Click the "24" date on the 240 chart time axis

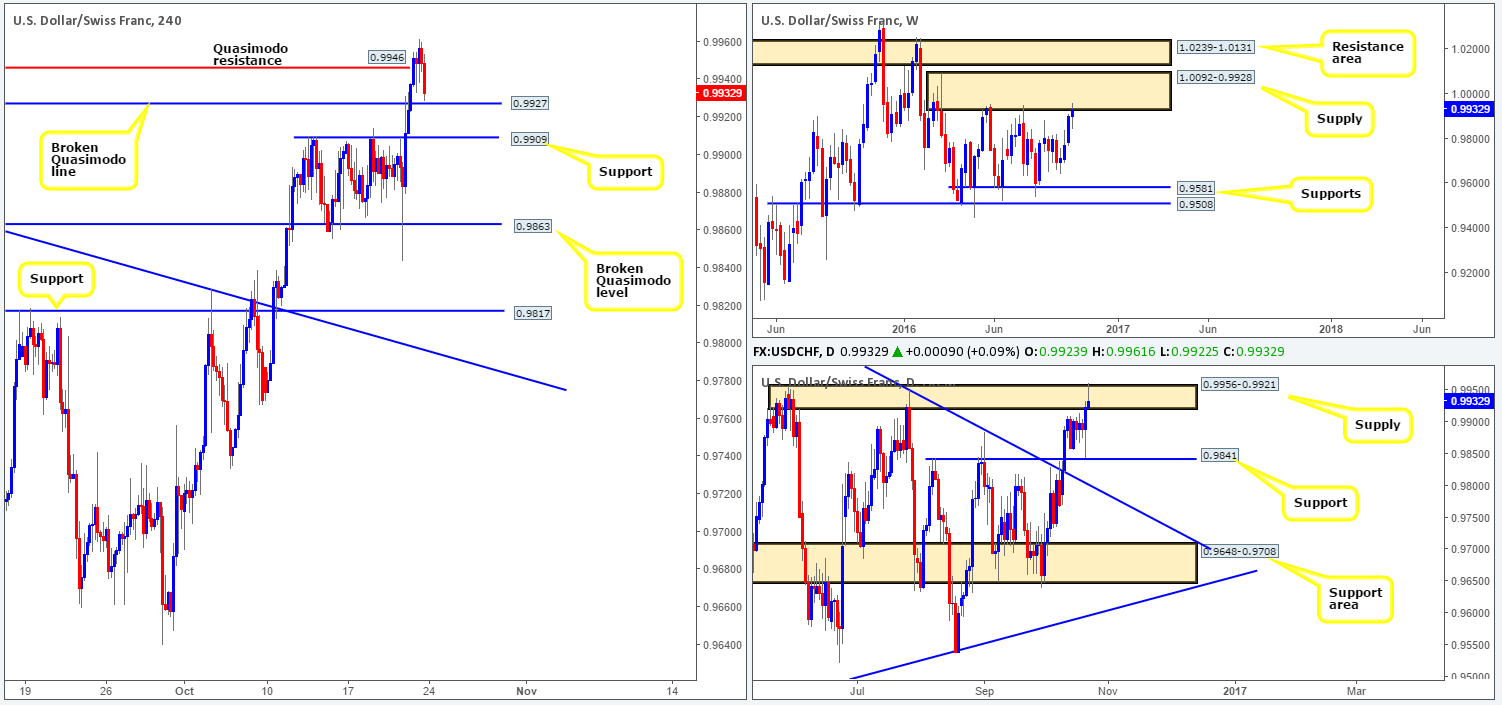(428, 690)
